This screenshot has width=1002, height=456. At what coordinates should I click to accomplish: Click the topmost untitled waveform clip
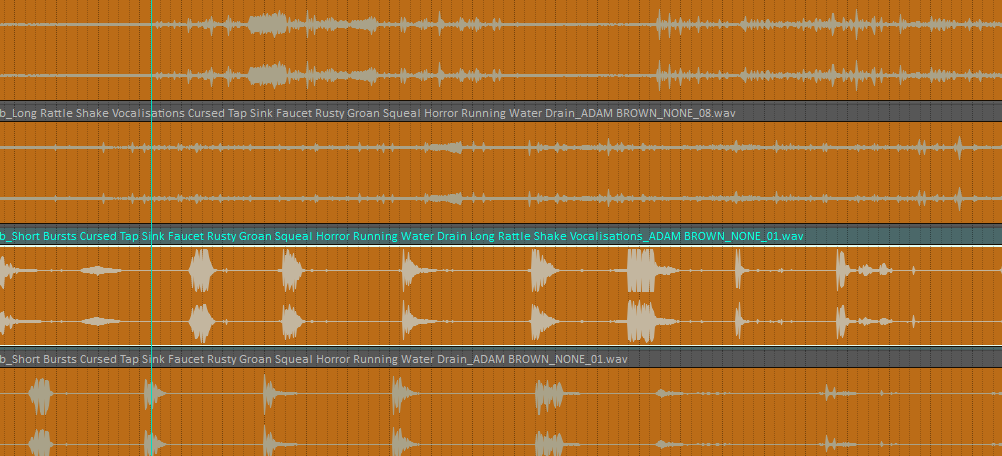tap(501, 50)
